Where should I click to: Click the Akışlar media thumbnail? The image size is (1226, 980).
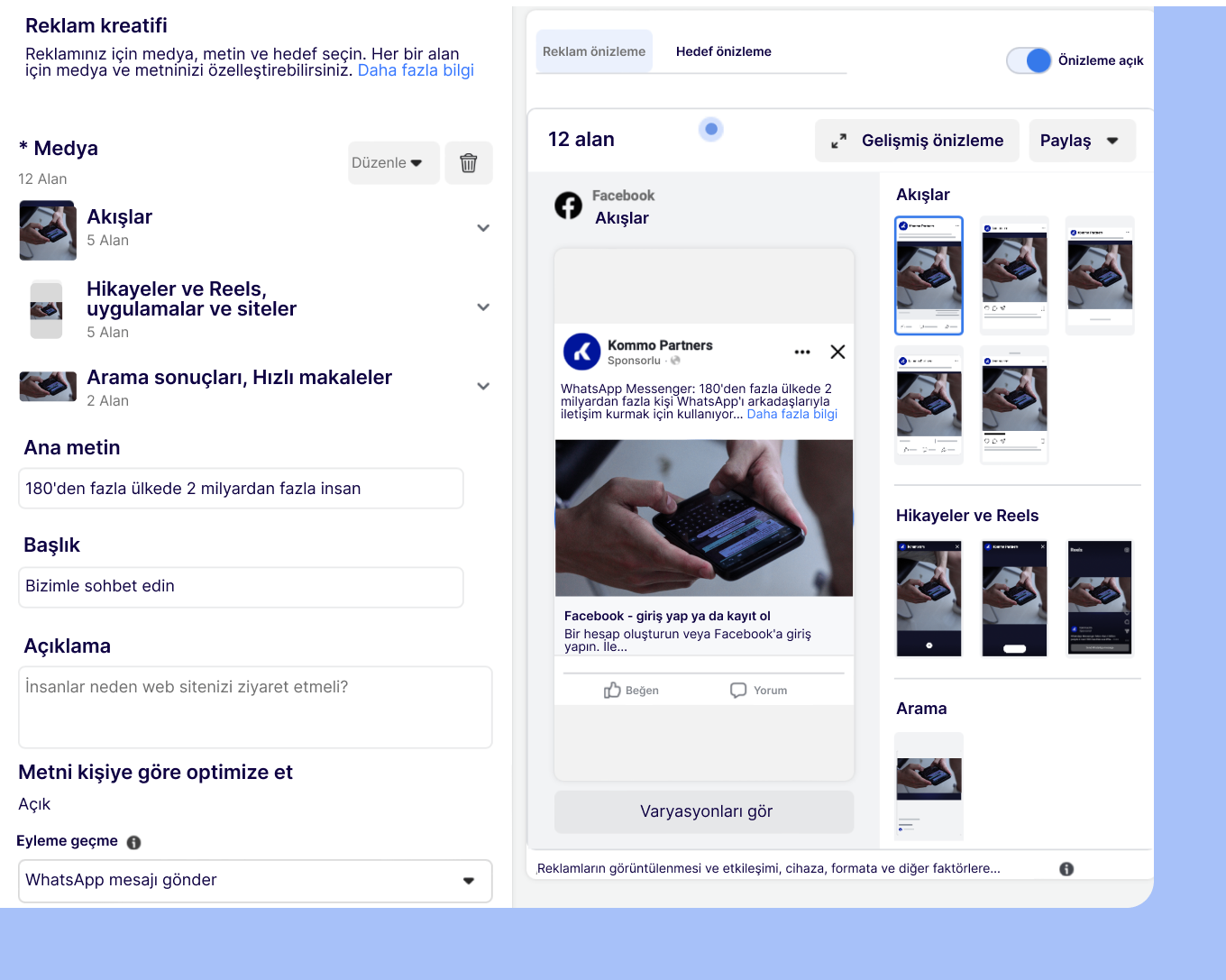48,231
